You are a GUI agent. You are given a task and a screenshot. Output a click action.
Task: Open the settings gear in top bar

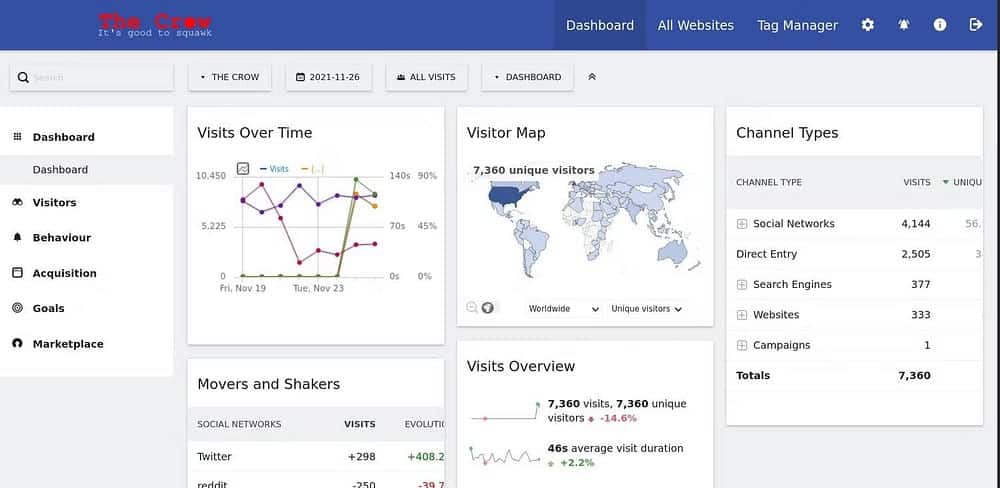point(867,25)
